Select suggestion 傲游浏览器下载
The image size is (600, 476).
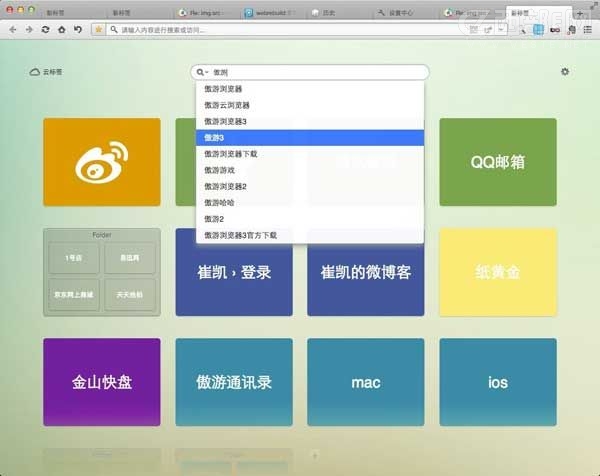point(231,154)
